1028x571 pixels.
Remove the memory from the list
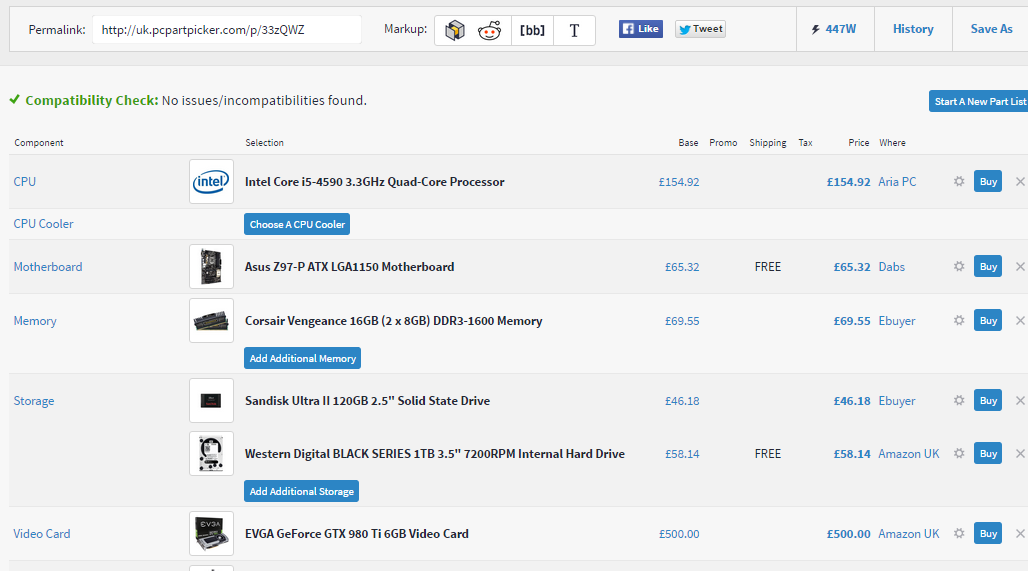point(1020,321)
